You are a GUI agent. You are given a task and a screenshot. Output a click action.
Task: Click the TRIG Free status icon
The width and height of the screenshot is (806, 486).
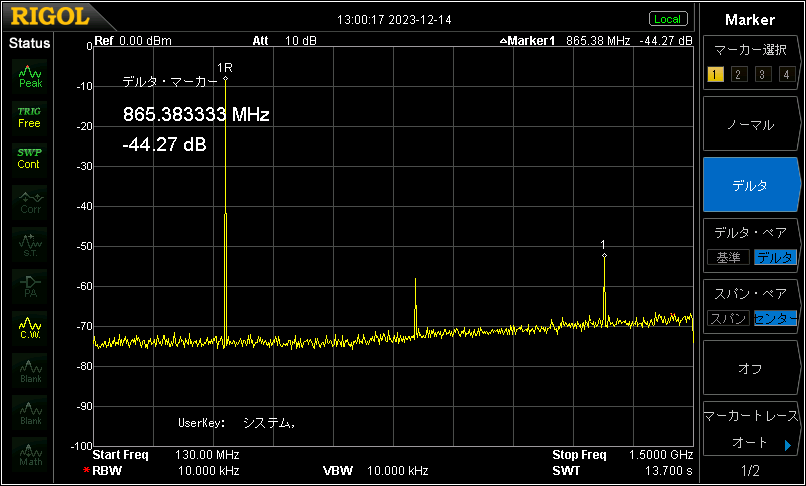coord(29,118)
